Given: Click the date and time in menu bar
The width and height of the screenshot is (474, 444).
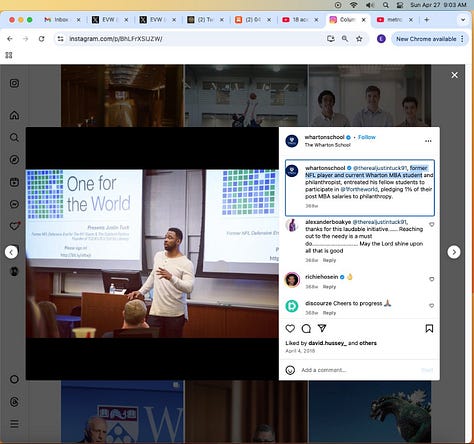Looking at the screenshot, I should click(438, 5).
